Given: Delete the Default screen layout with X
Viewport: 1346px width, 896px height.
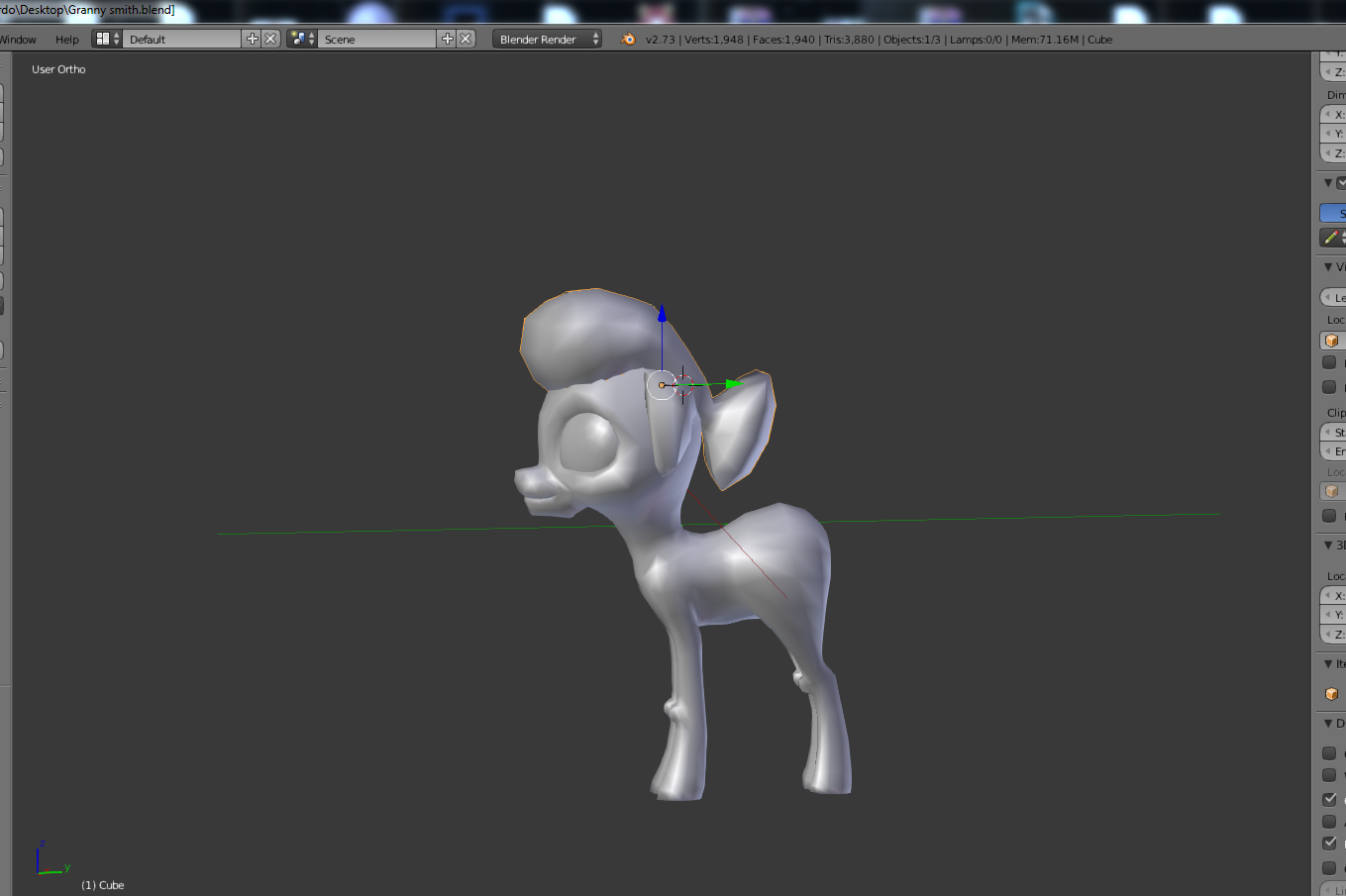Looking at the screenshot, I should click(x=270, y=39).
